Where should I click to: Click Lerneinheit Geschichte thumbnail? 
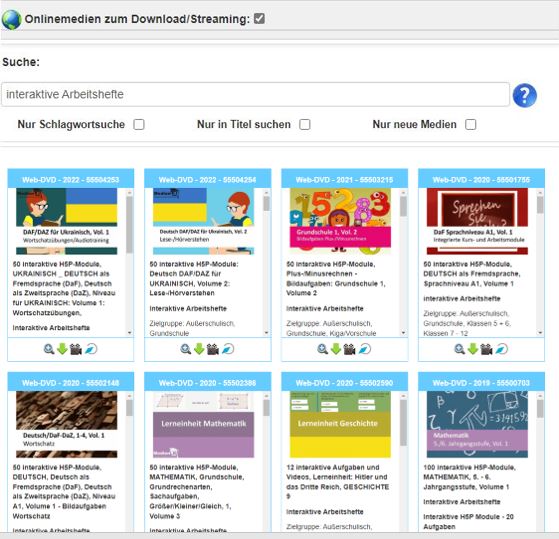pyautogui.click(x=340, y=424)
